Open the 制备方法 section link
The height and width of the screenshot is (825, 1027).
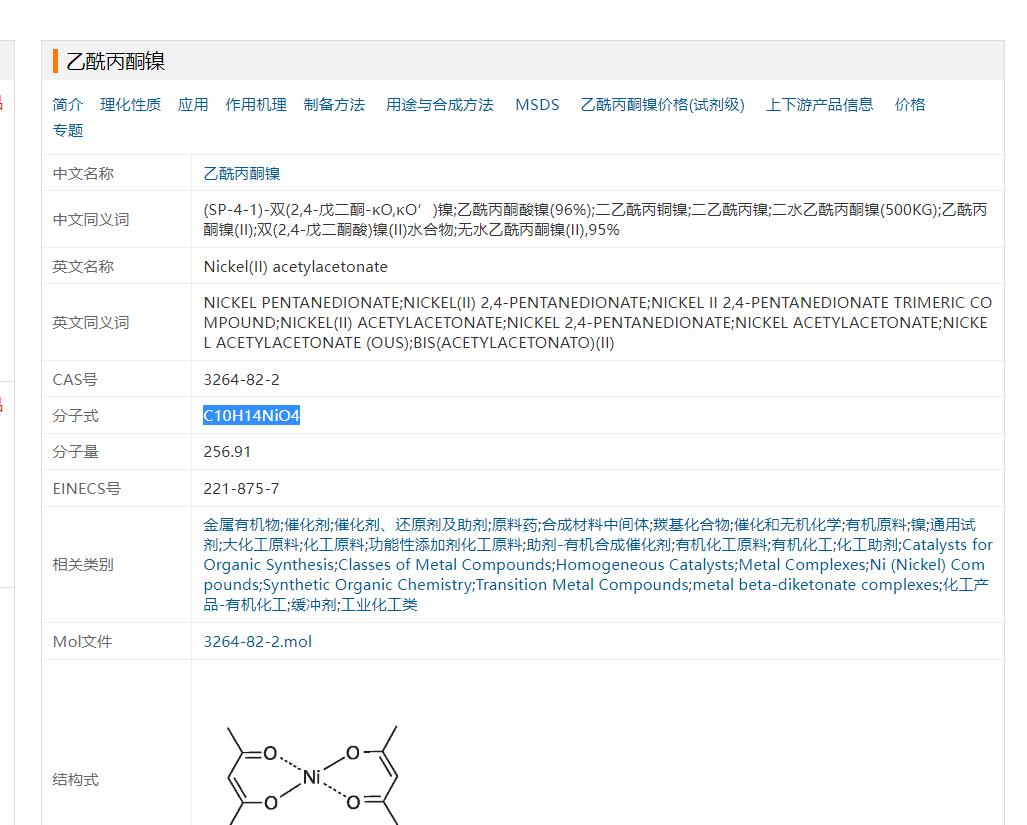334,104
